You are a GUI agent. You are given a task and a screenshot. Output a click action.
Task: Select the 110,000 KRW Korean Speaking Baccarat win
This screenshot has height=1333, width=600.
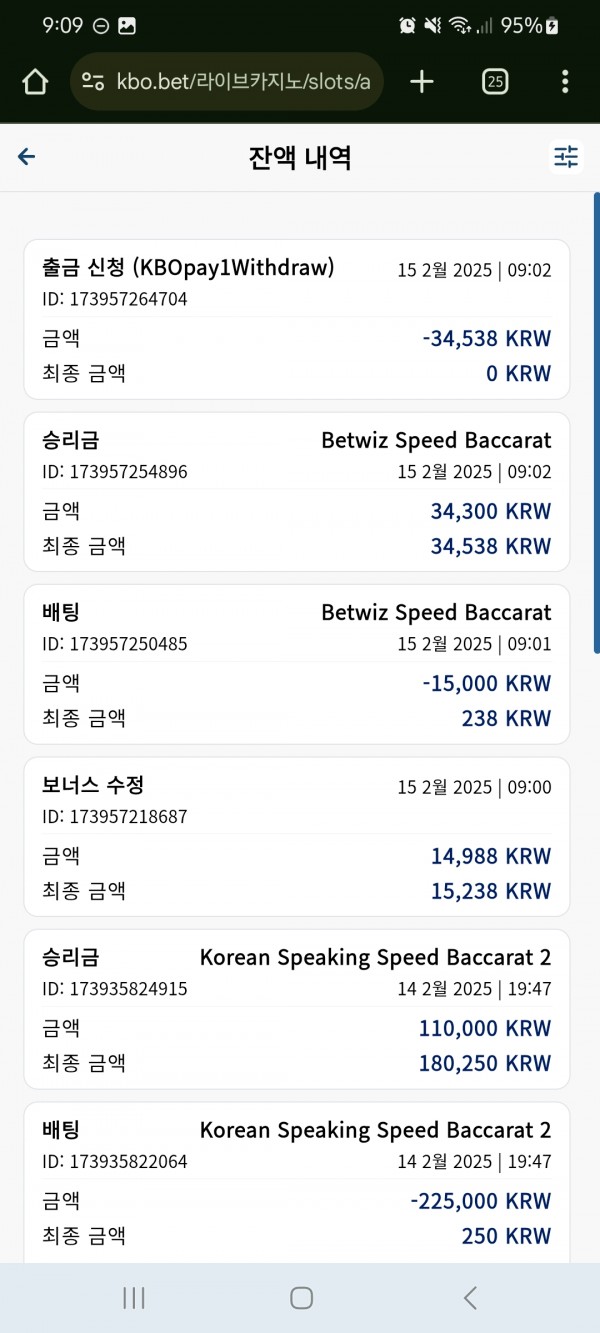pyautogui.click(x=297, y=1009)
